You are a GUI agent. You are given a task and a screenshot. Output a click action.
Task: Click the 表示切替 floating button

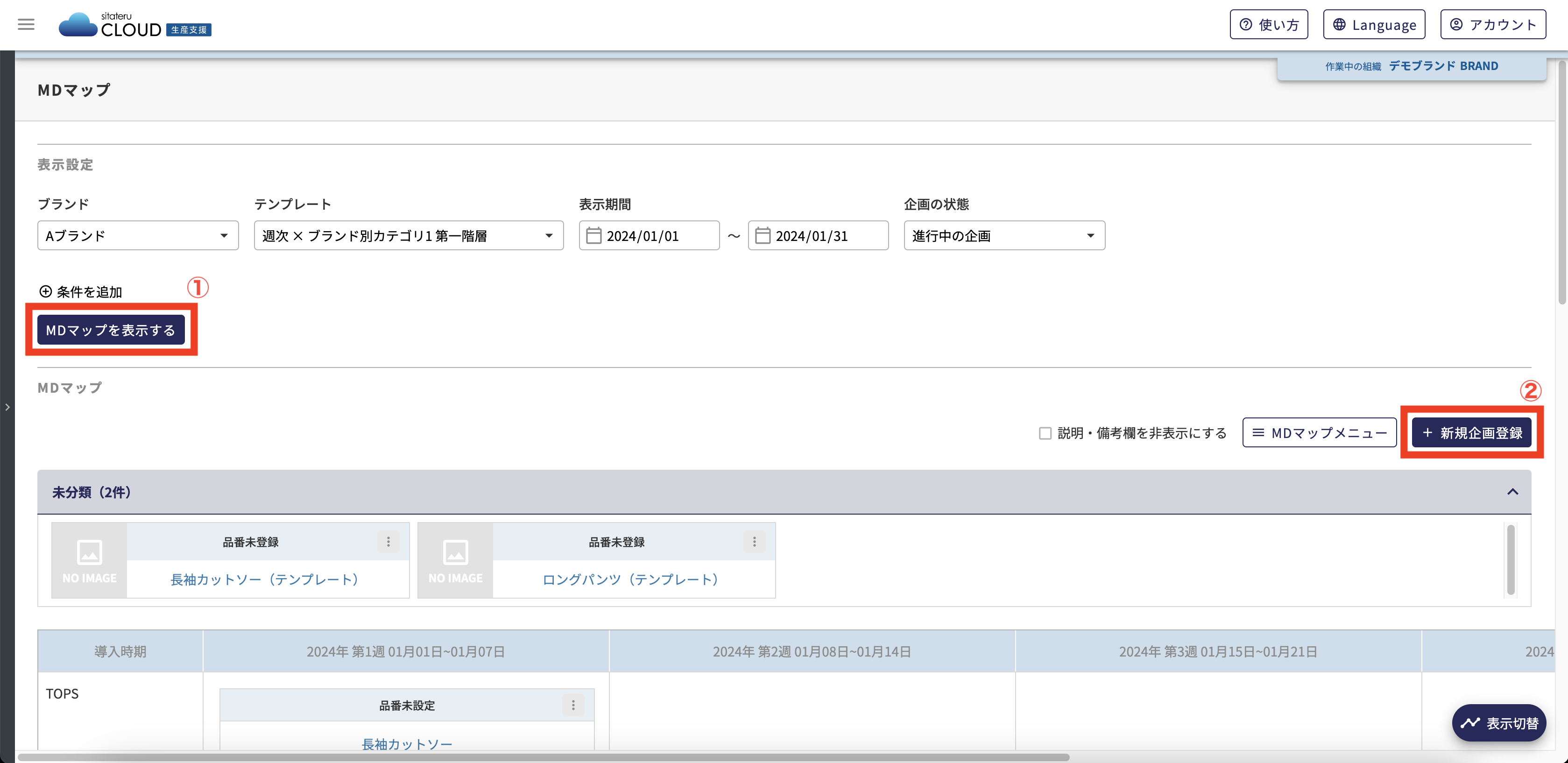pos(1499,723)
